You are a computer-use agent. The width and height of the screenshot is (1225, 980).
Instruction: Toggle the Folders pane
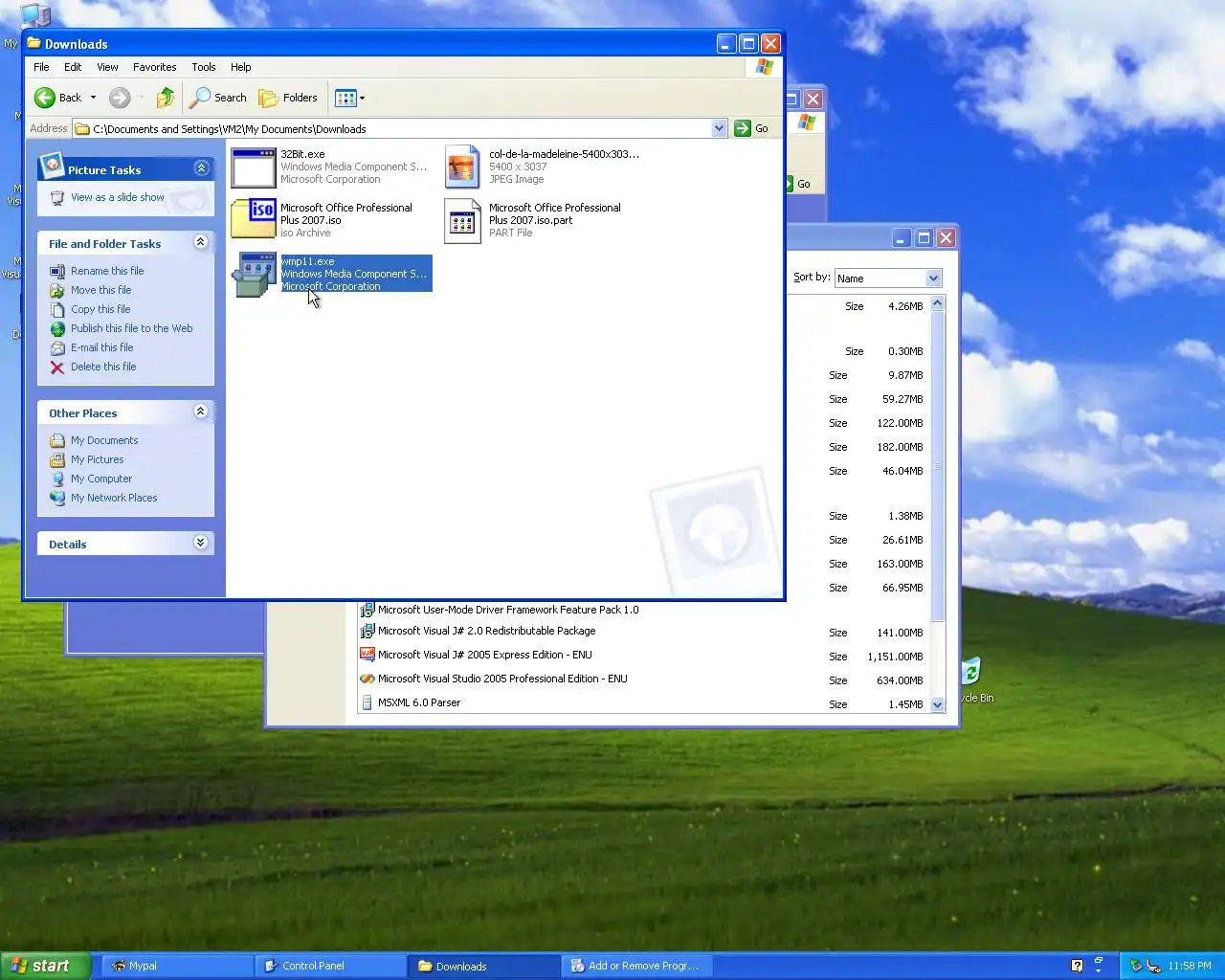click(x=288, y=98)
